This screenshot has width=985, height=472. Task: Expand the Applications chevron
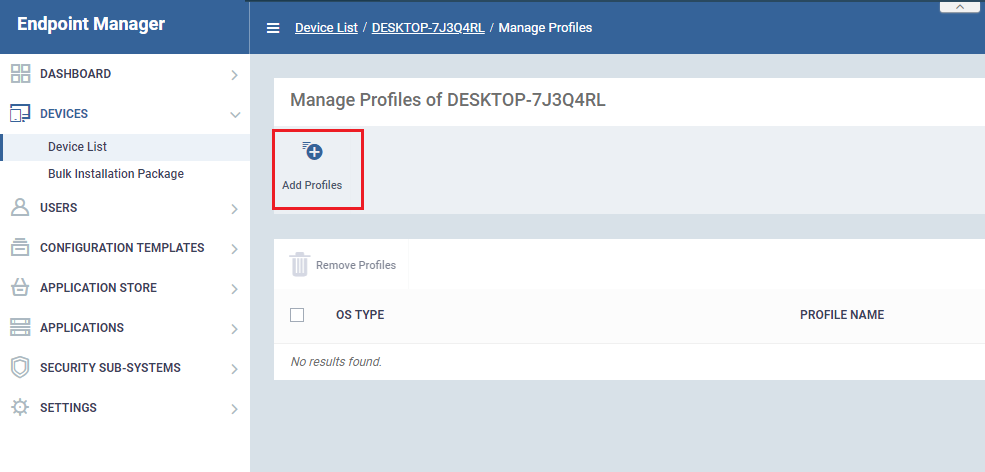[x=234, y=329]
